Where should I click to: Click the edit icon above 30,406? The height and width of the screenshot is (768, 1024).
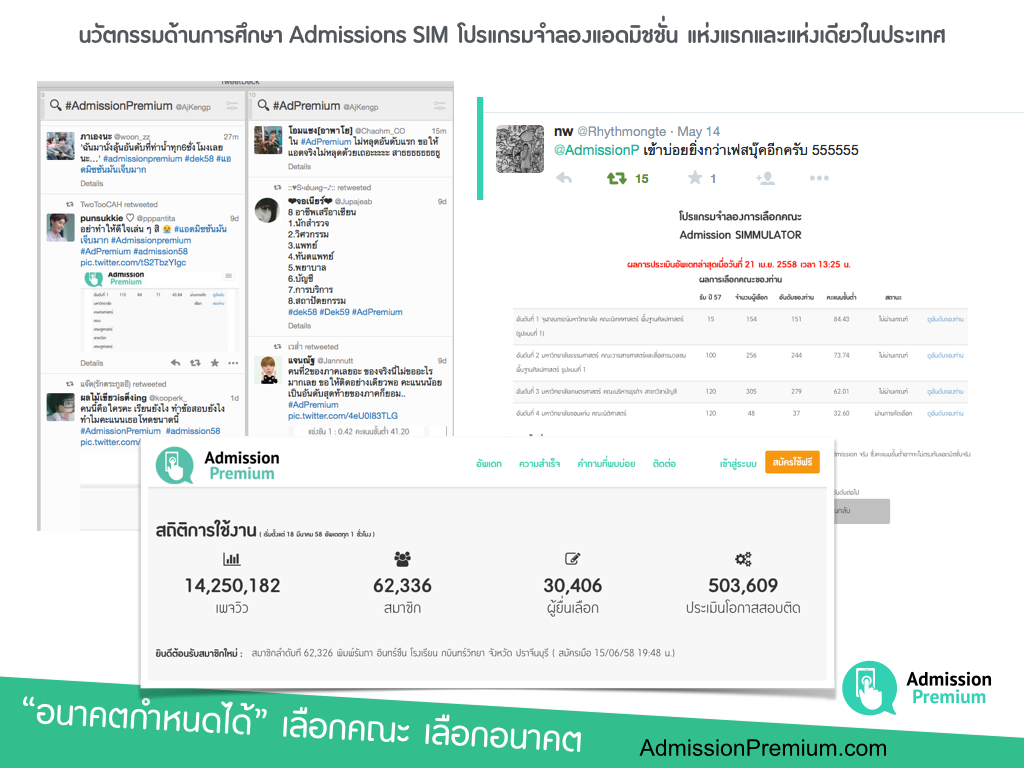coord(572,559)
